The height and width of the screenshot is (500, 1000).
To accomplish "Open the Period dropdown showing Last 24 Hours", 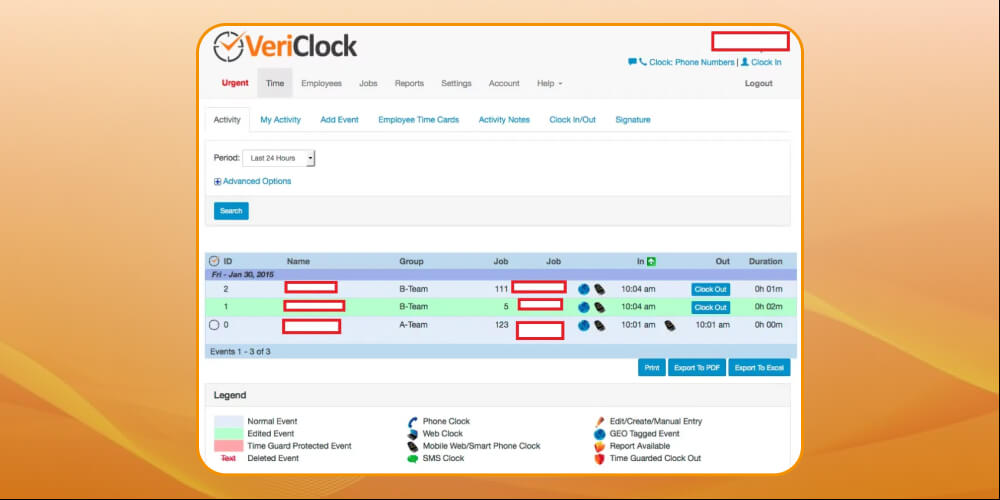I will click(279, 158).
